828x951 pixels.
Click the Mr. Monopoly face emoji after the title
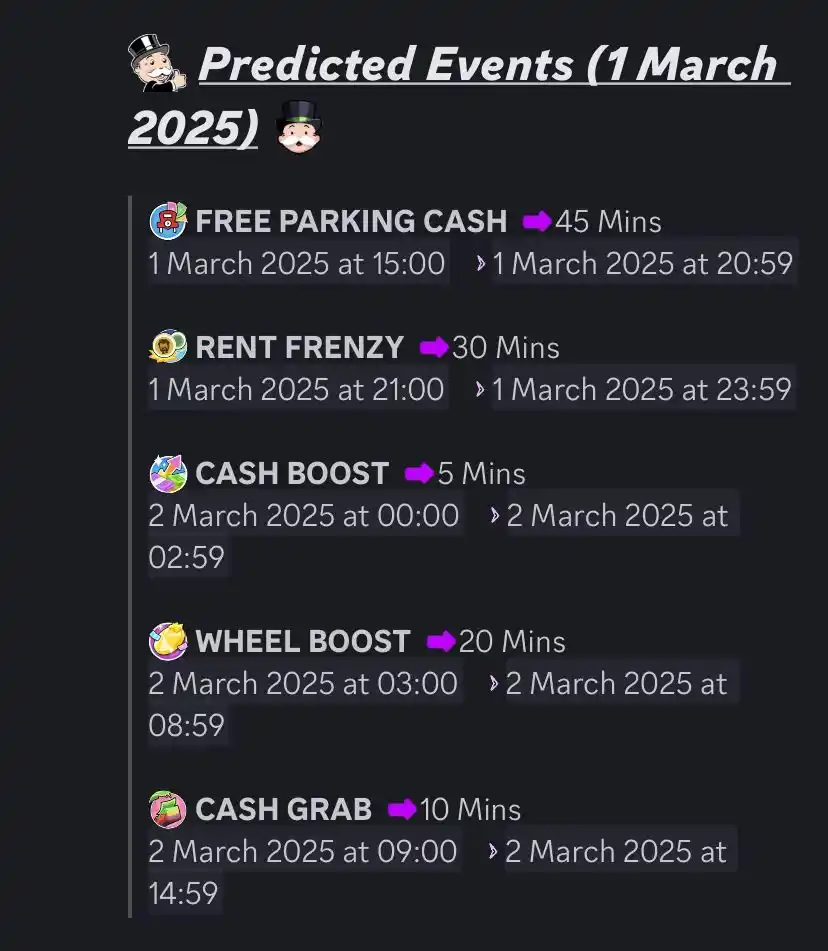point(297,128)
